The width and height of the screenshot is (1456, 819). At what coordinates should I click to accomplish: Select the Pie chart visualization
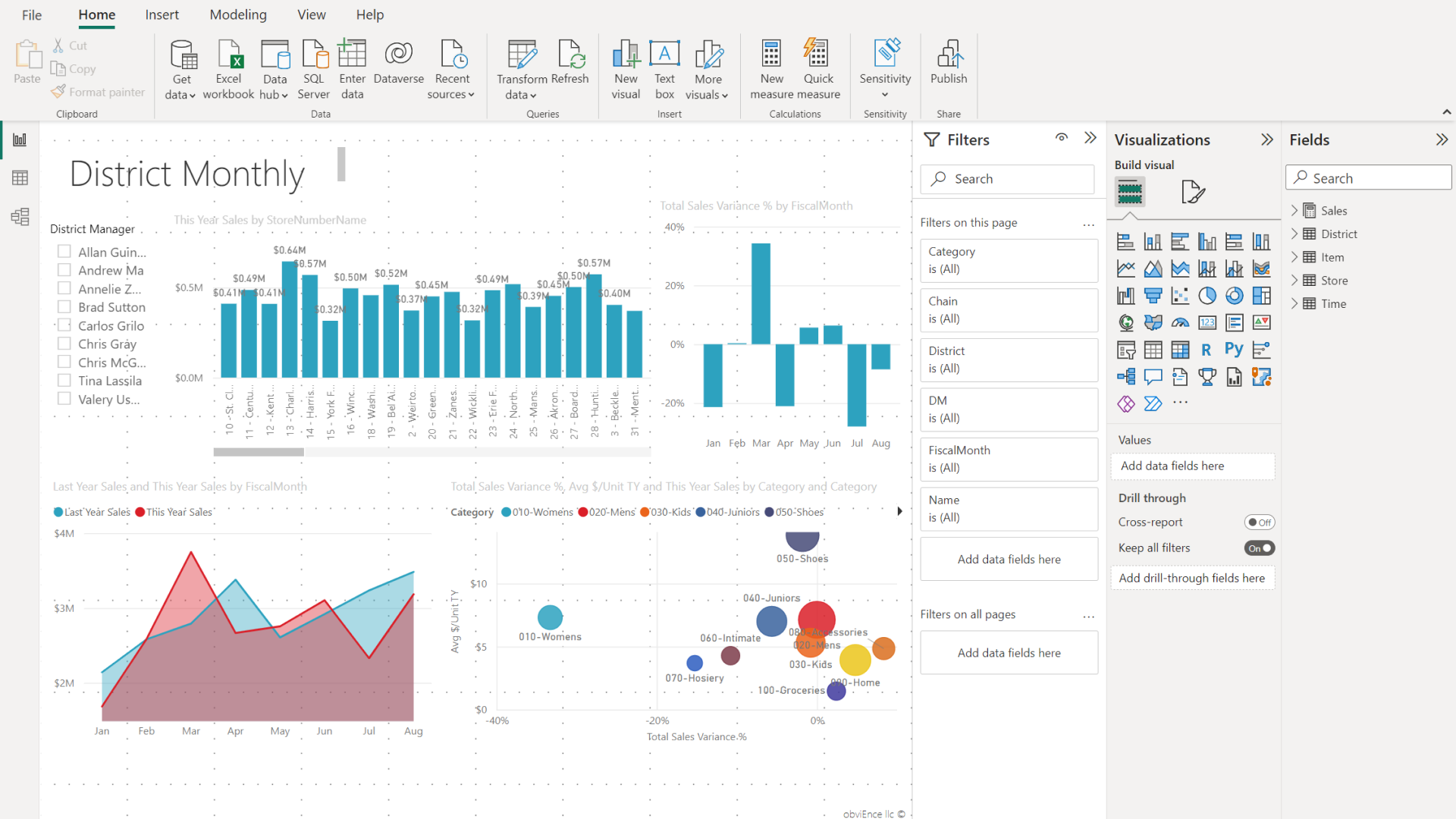[x=1208, y=296]
